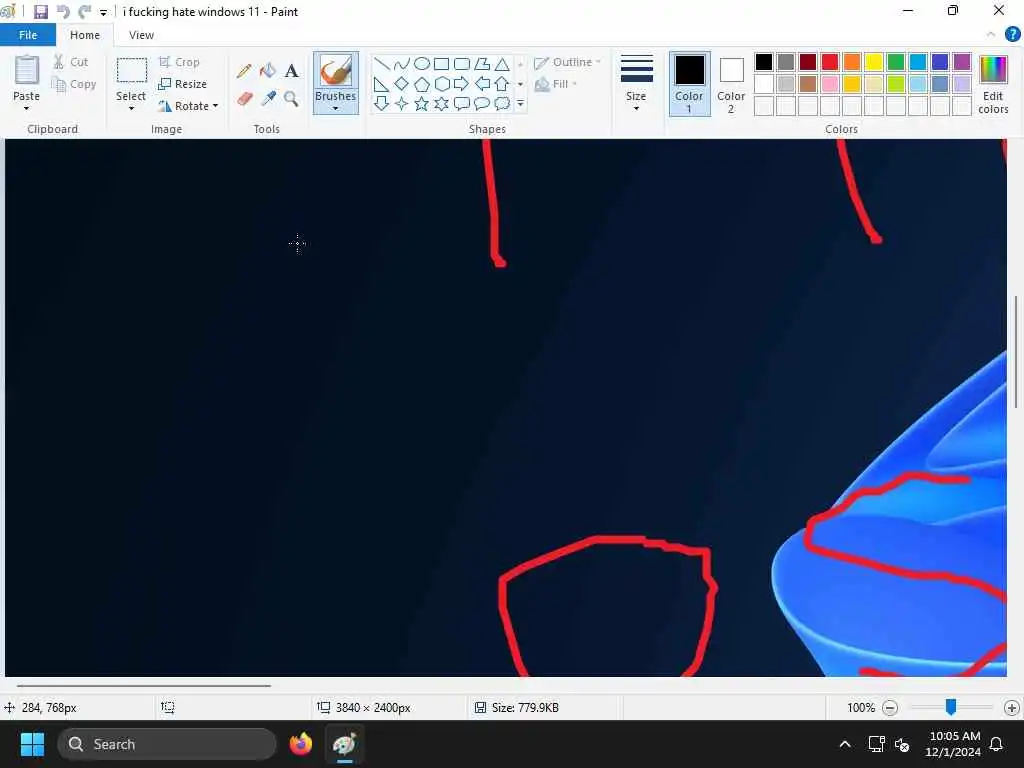
Task: Switch to the Home tab
Action: 85,35
